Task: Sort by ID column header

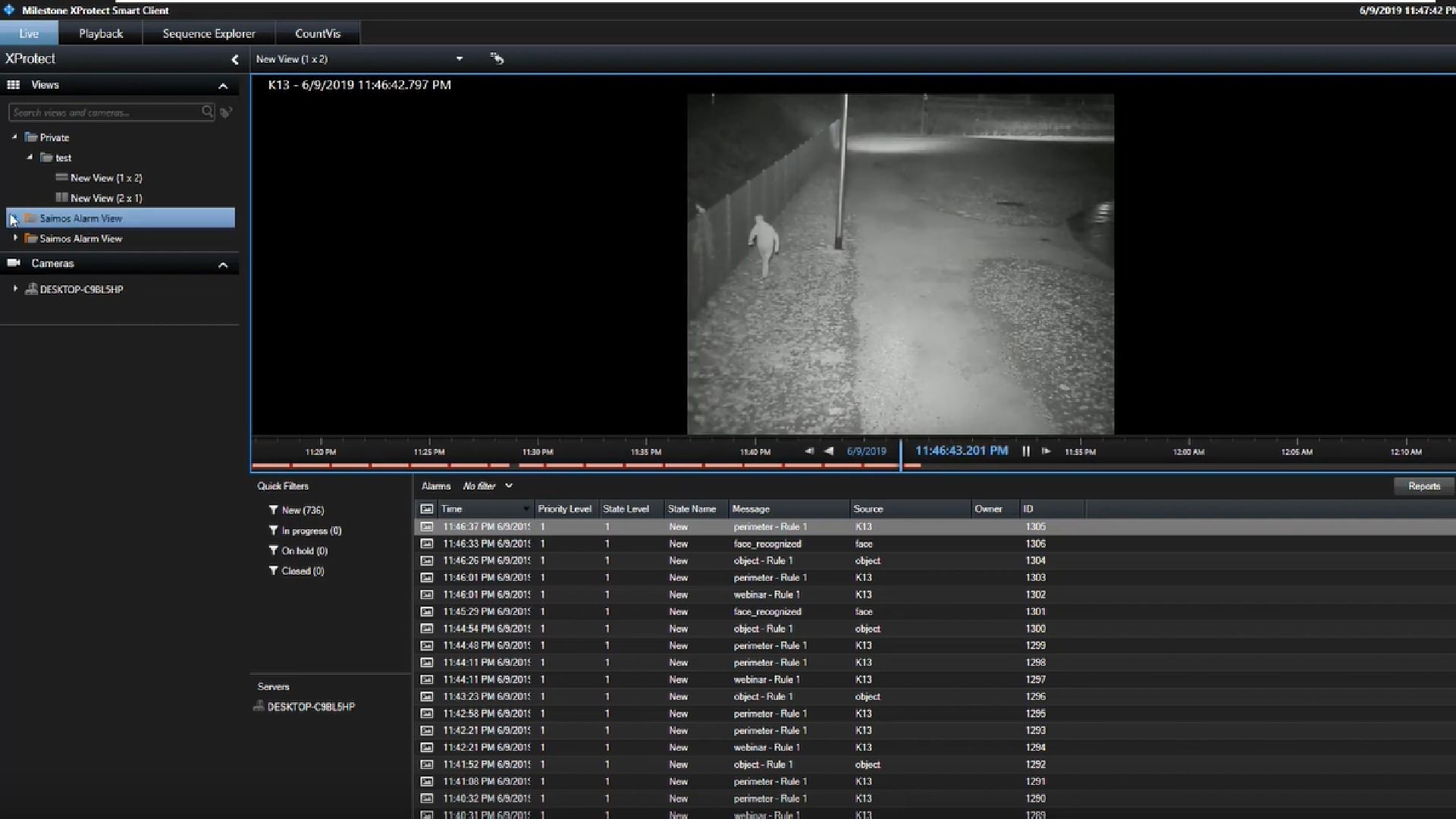Action: click(1053, 509)
